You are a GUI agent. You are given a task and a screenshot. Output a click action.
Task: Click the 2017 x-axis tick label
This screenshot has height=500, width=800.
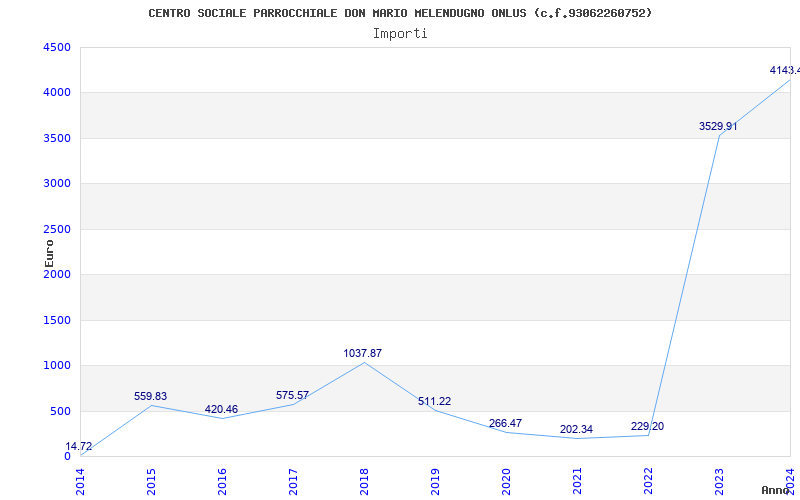(293, 482)
